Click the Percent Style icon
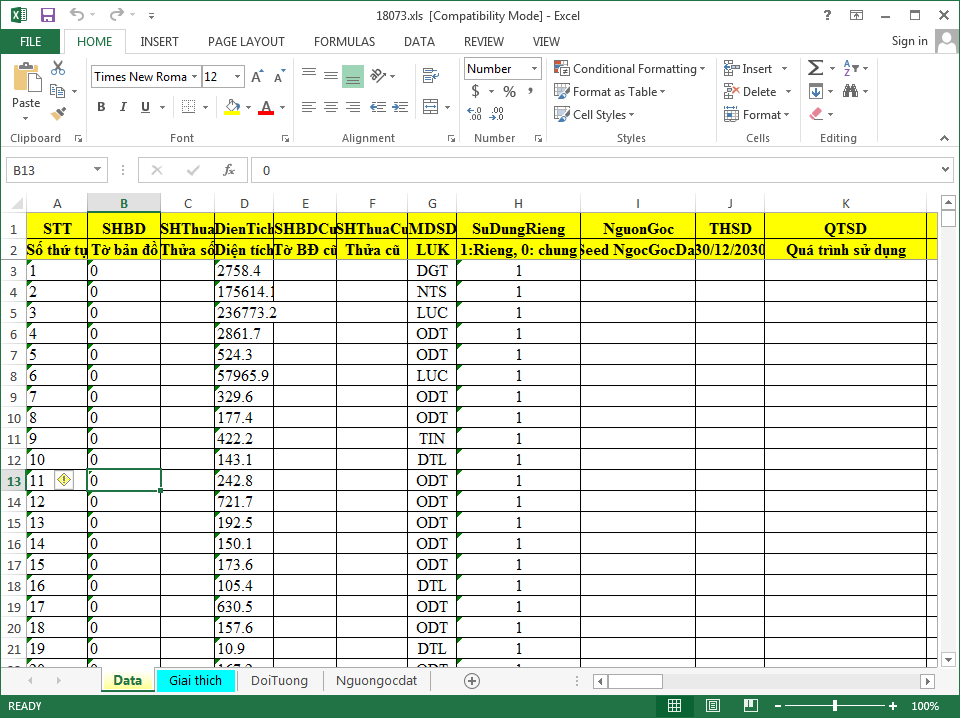The image size is (960, 718). pos(509,92)
